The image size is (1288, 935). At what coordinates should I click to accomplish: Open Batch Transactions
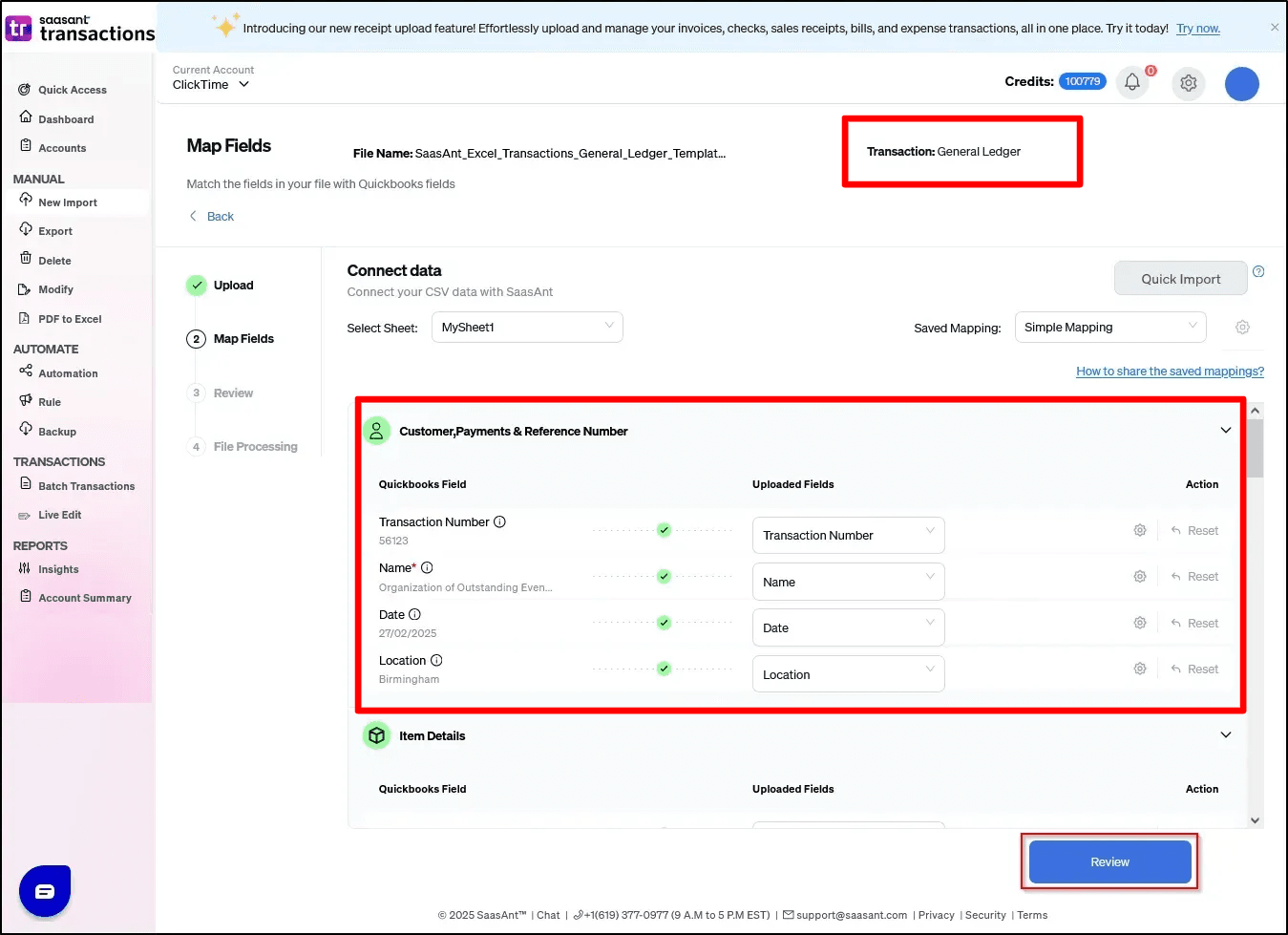(x=86, y=486)
